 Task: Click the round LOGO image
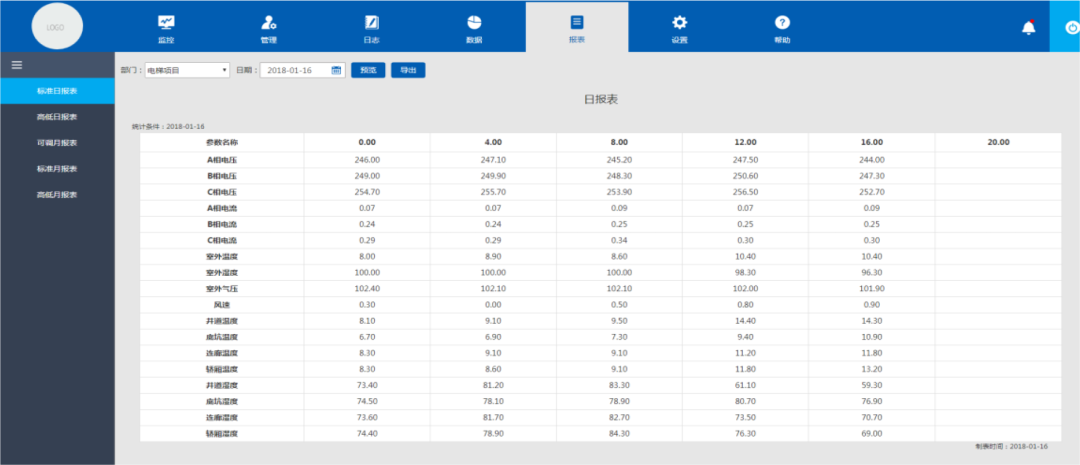(56, 28)
